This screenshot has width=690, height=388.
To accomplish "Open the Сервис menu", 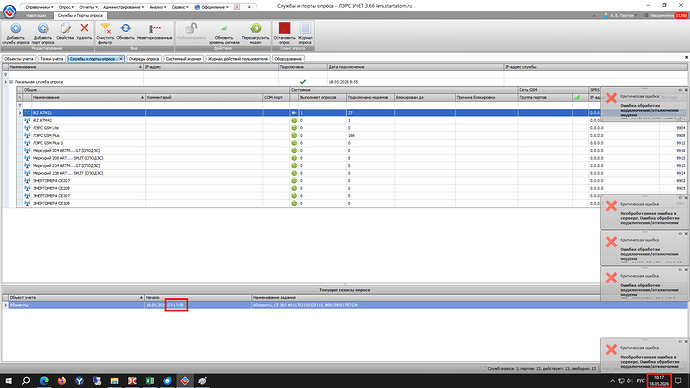I will (180, 7).
